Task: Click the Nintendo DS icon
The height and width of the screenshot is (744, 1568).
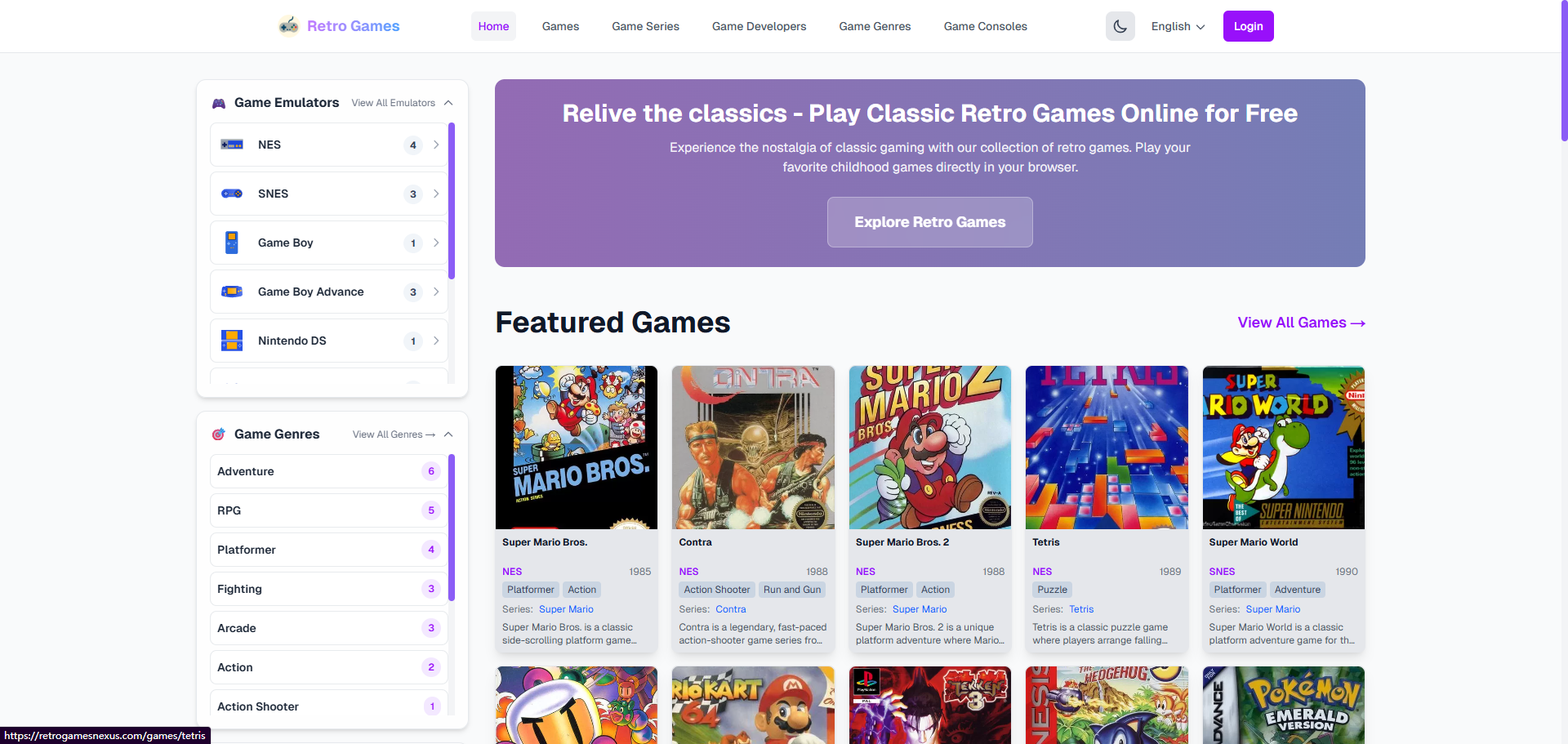Action: coord(232,341)
